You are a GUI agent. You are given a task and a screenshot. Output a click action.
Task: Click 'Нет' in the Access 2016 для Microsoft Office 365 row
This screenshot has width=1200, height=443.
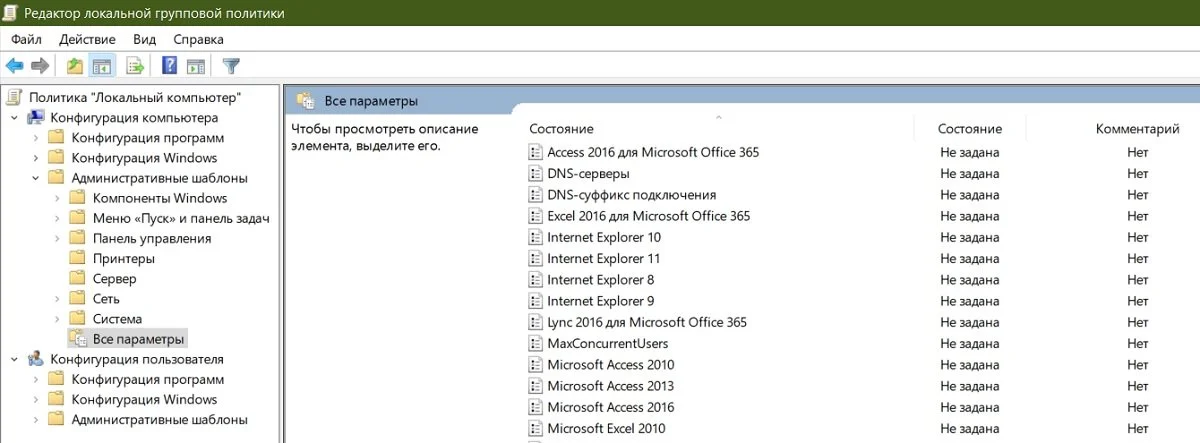pyautogui.click(x=1138, y=153)
